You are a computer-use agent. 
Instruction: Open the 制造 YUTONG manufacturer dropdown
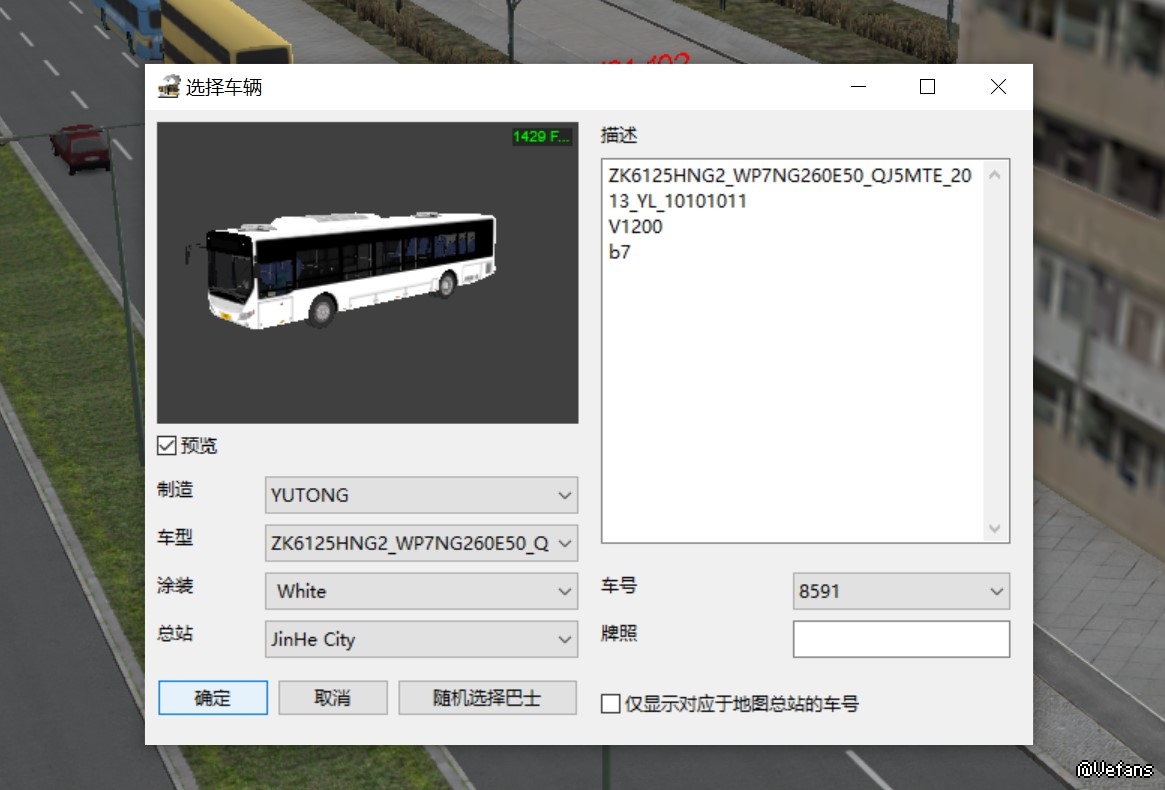pos(421,495)
